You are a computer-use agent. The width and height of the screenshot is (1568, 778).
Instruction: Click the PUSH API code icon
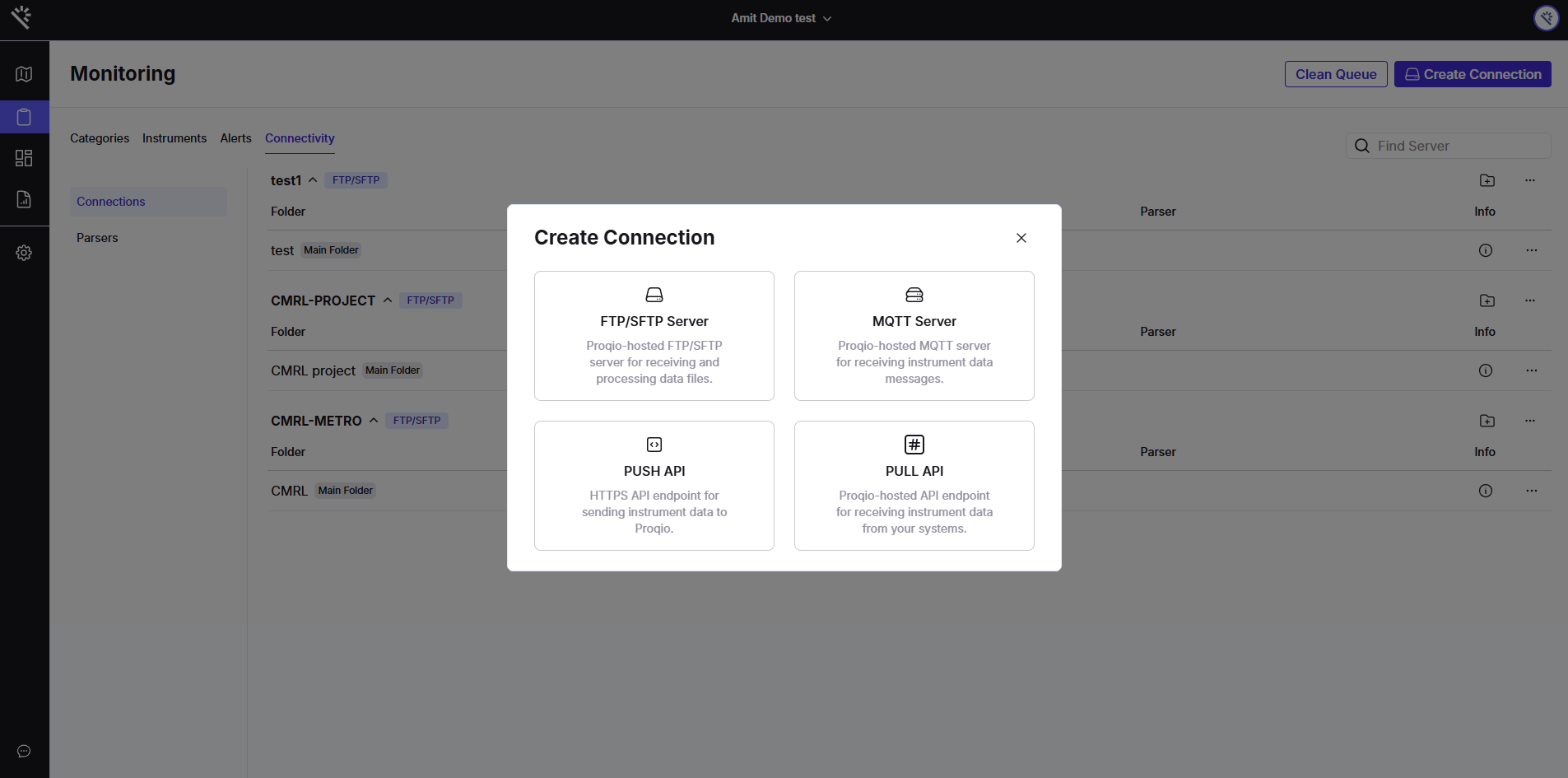click(654, 445)
